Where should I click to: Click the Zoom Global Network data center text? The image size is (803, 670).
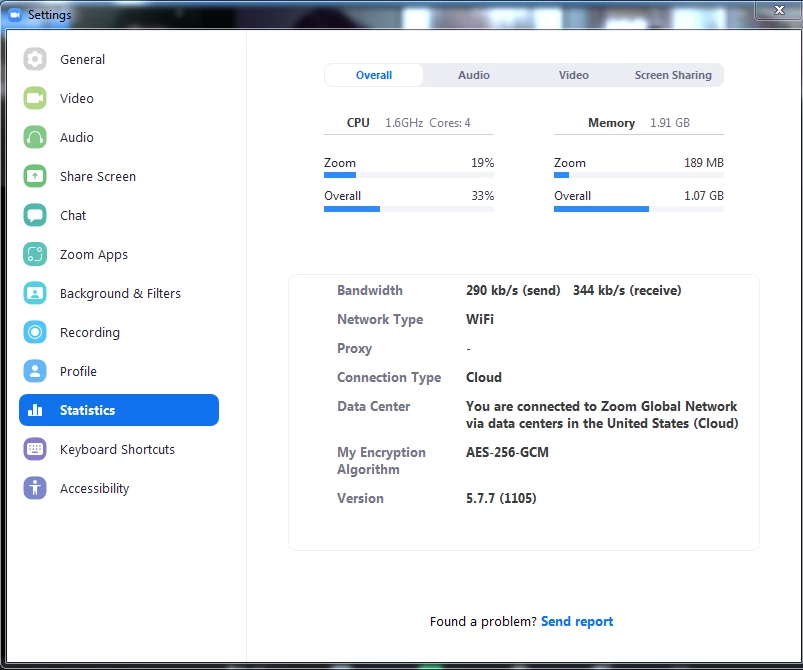(x=602, y=415)
